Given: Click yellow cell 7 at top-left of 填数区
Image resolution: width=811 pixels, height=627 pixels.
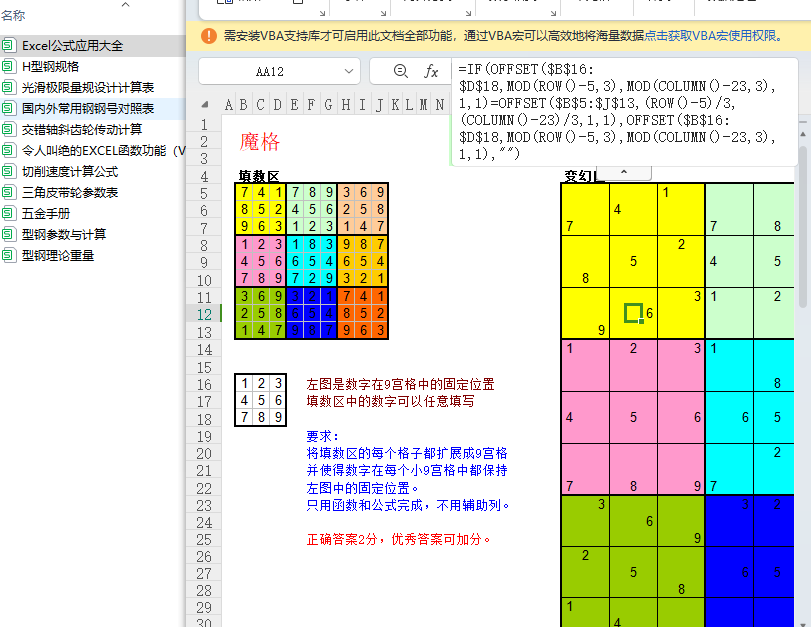Looking at the screenshot, I should (244, 192).
